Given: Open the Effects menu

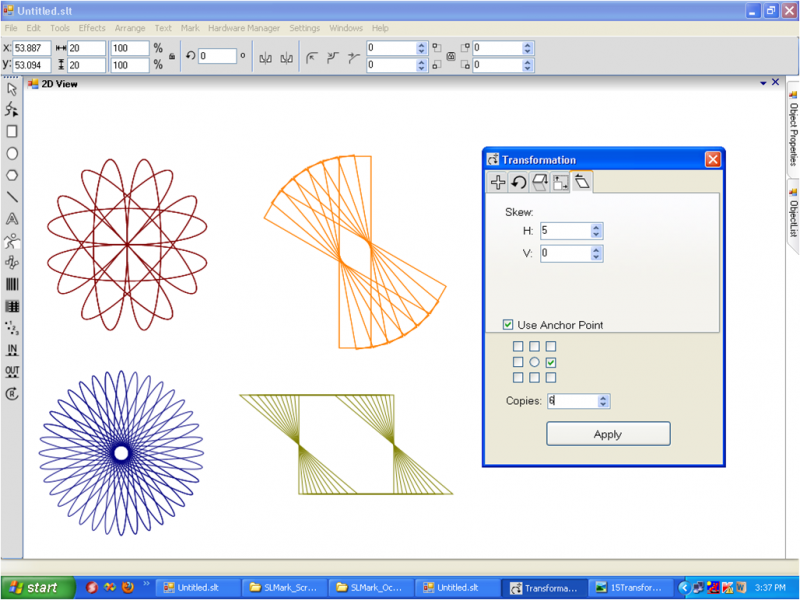Looking at the screenshot, I should (92, 28).
